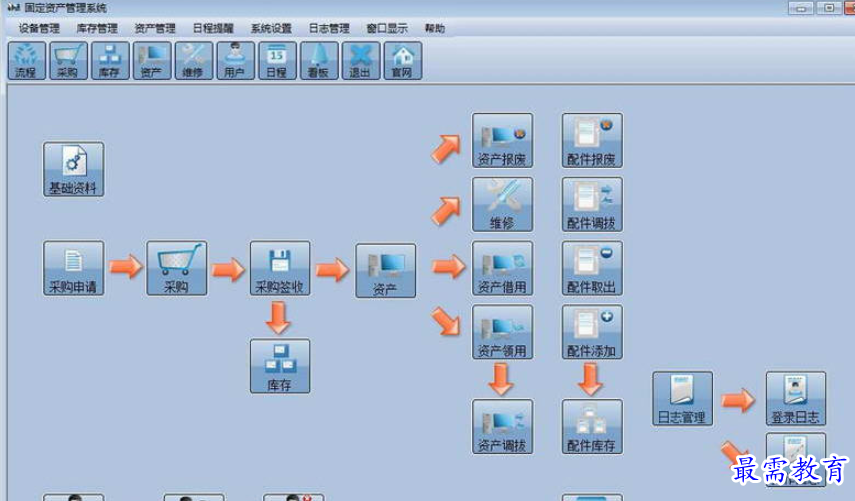This screenshot has height=501, width=855.
Task: Open the 系统设置 menu
Action: tap(271, 28)
